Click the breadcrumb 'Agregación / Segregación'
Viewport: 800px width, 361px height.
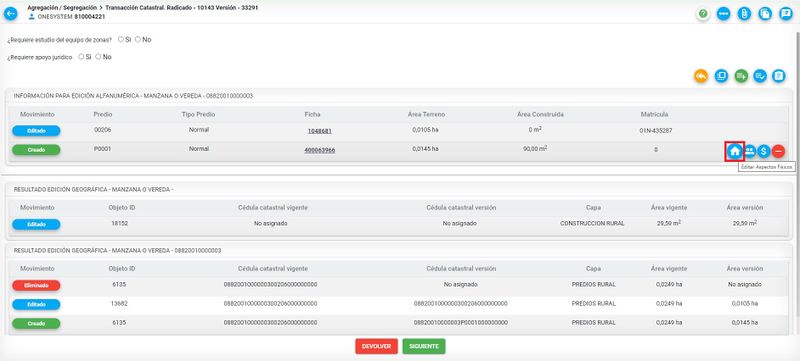[62, 8]
